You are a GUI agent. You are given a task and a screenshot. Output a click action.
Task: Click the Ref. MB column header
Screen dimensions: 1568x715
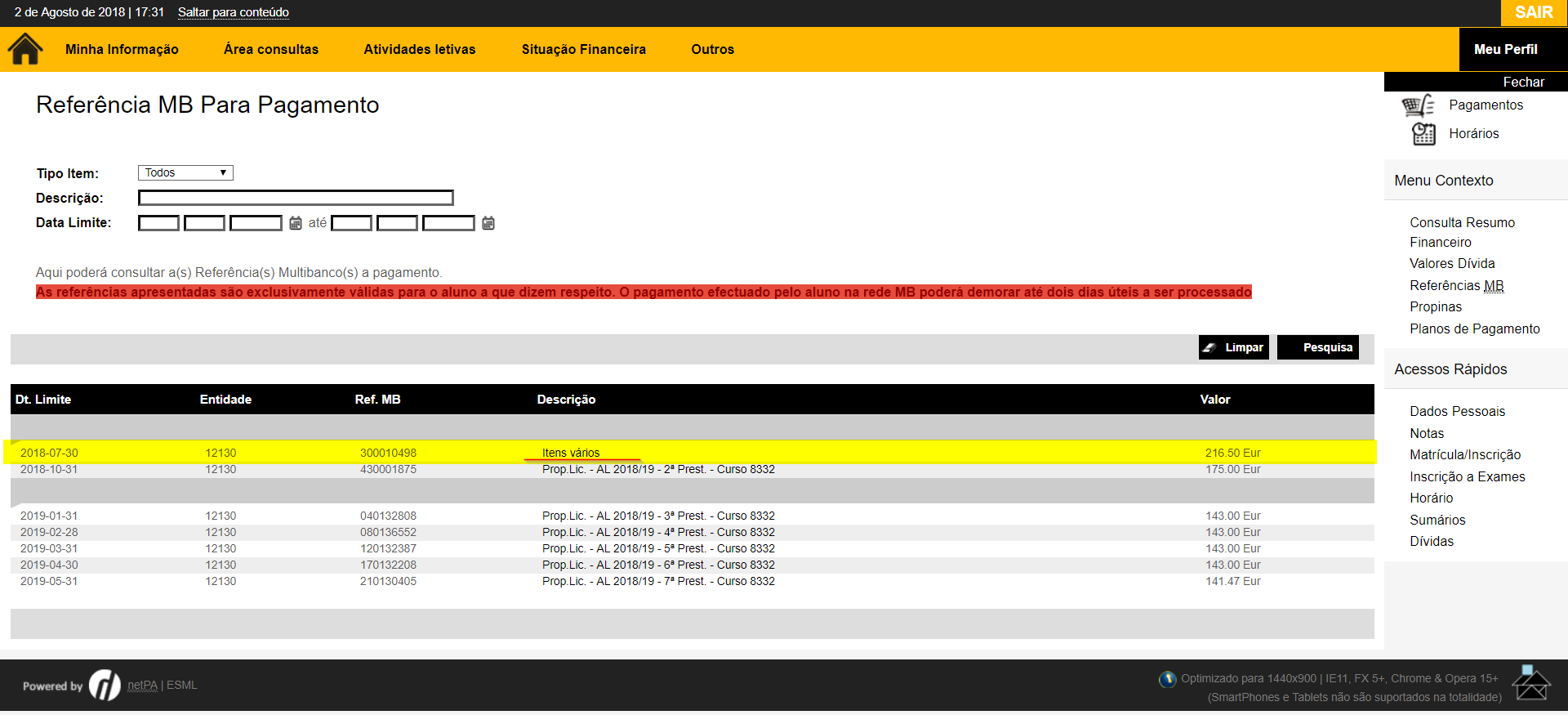point(377,400)
